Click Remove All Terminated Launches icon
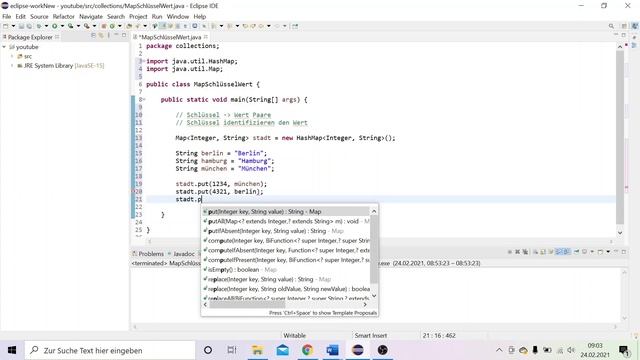 tap(525, 252)
